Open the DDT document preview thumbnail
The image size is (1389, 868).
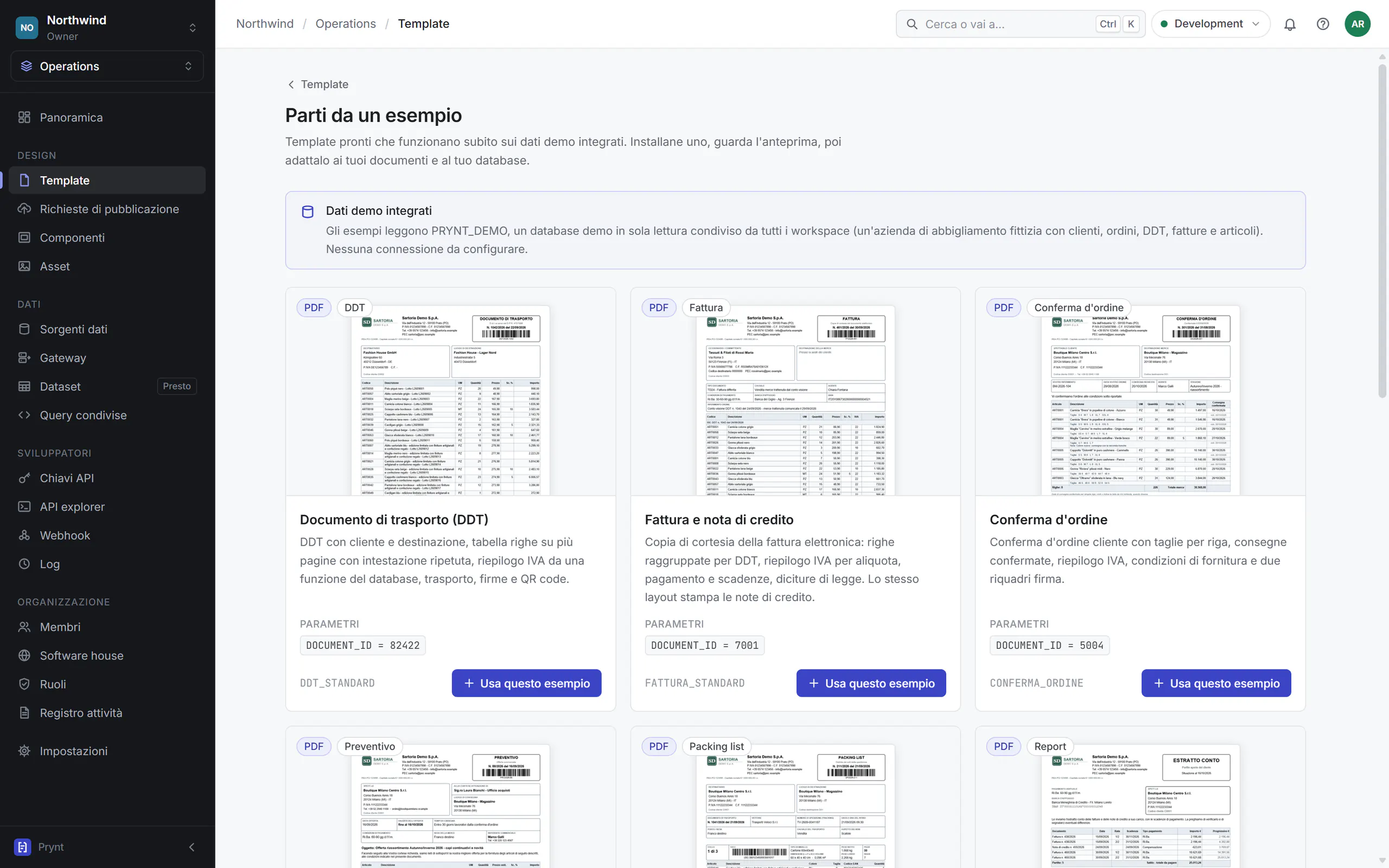point(450,400)
